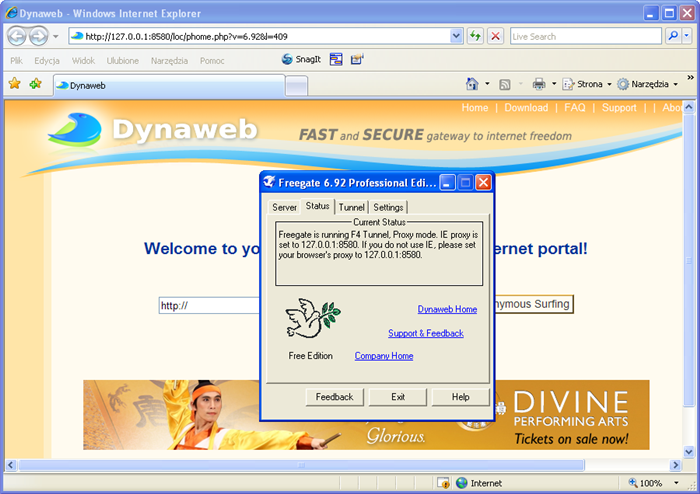Click the SnagIt profile icon
Screen dimensions: 700x494
pyautogui.click(x=357, y=59)
